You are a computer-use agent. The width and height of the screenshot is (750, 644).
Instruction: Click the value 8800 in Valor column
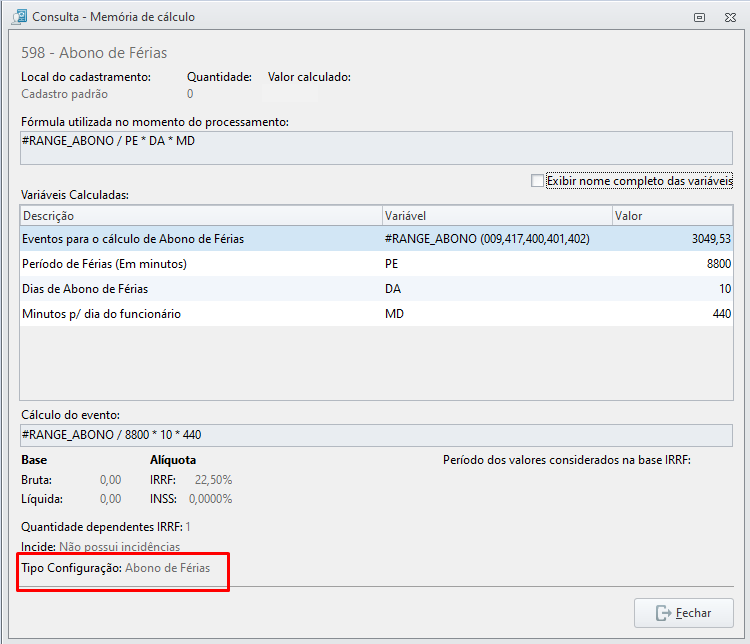tap(719, 264)
